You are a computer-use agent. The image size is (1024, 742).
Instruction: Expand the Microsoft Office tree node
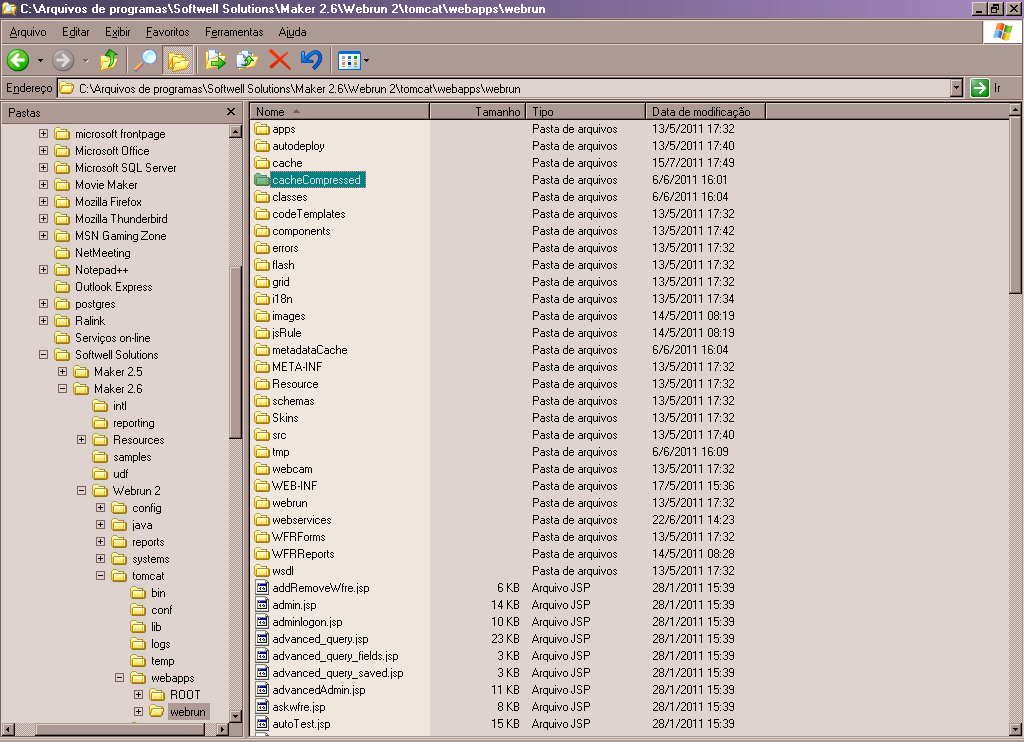pyautogui.click(x=43, y=150)
